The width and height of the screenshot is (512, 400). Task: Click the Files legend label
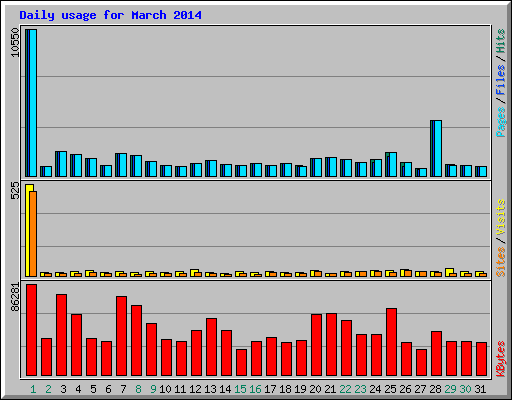click(x=500, y=80)
